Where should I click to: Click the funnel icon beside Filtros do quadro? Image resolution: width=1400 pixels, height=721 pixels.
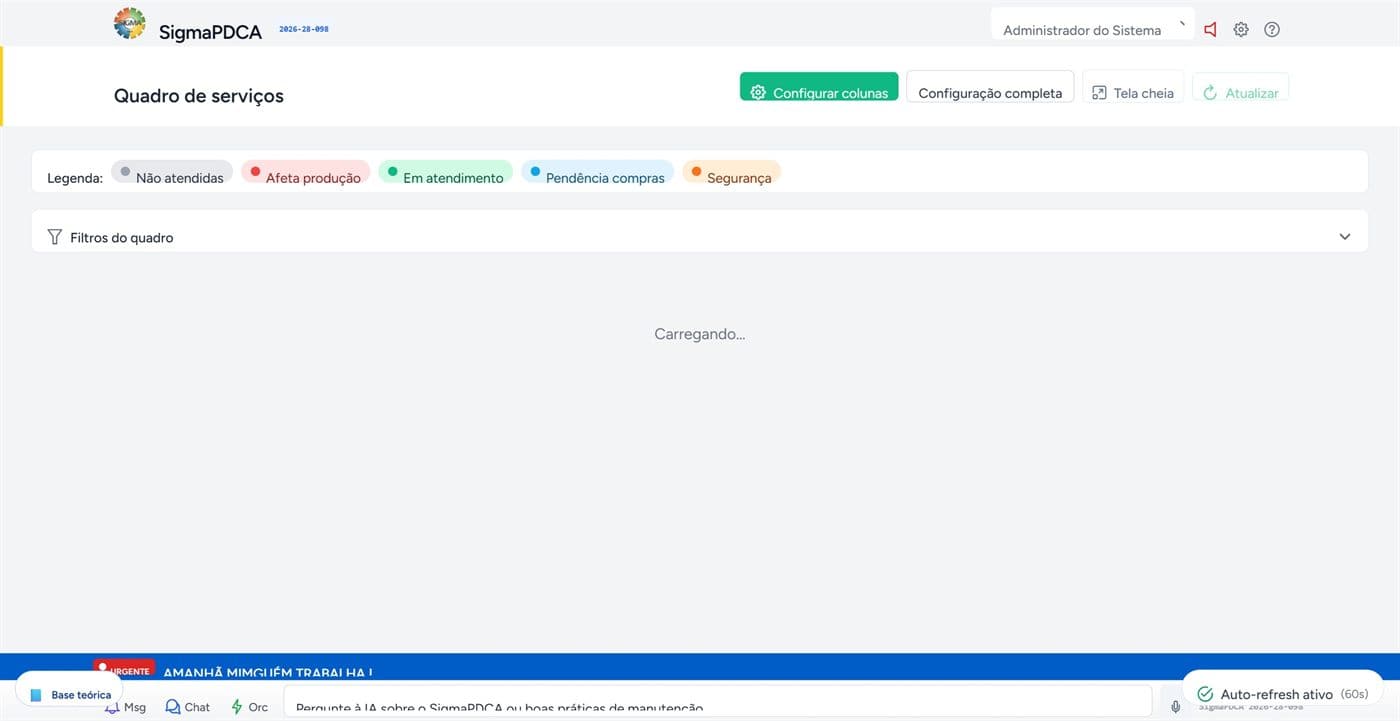55,237
